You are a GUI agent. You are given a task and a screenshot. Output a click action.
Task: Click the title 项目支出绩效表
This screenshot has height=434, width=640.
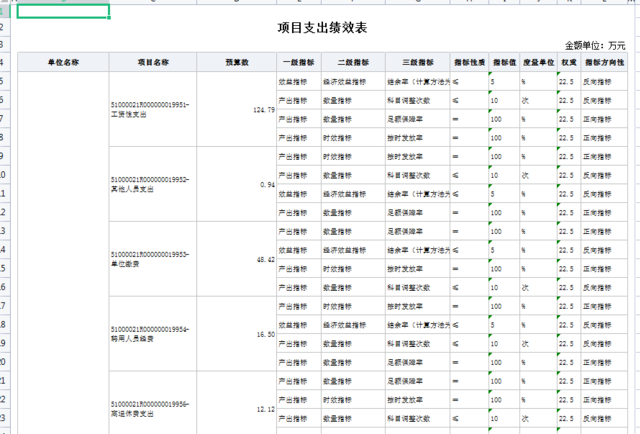(x=319, y=28)
